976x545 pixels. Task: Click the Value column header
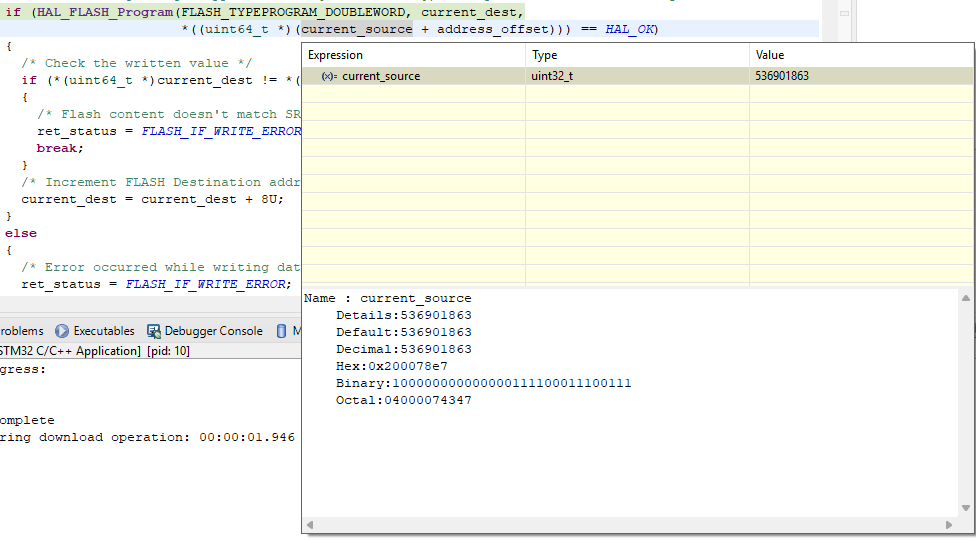pos(861,55)
